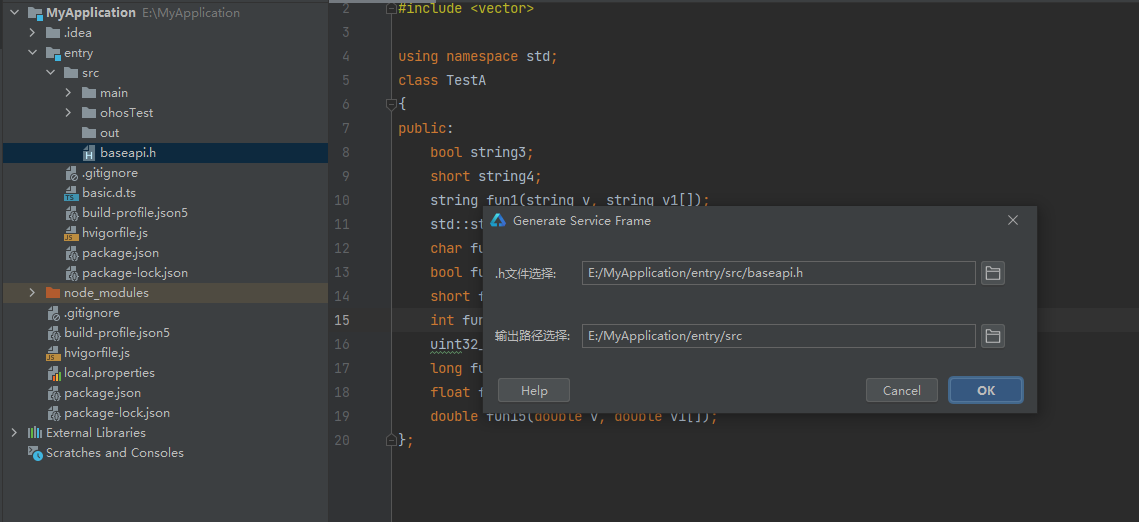Click the root package-lock.json file icon

click(x=53, y=413)
